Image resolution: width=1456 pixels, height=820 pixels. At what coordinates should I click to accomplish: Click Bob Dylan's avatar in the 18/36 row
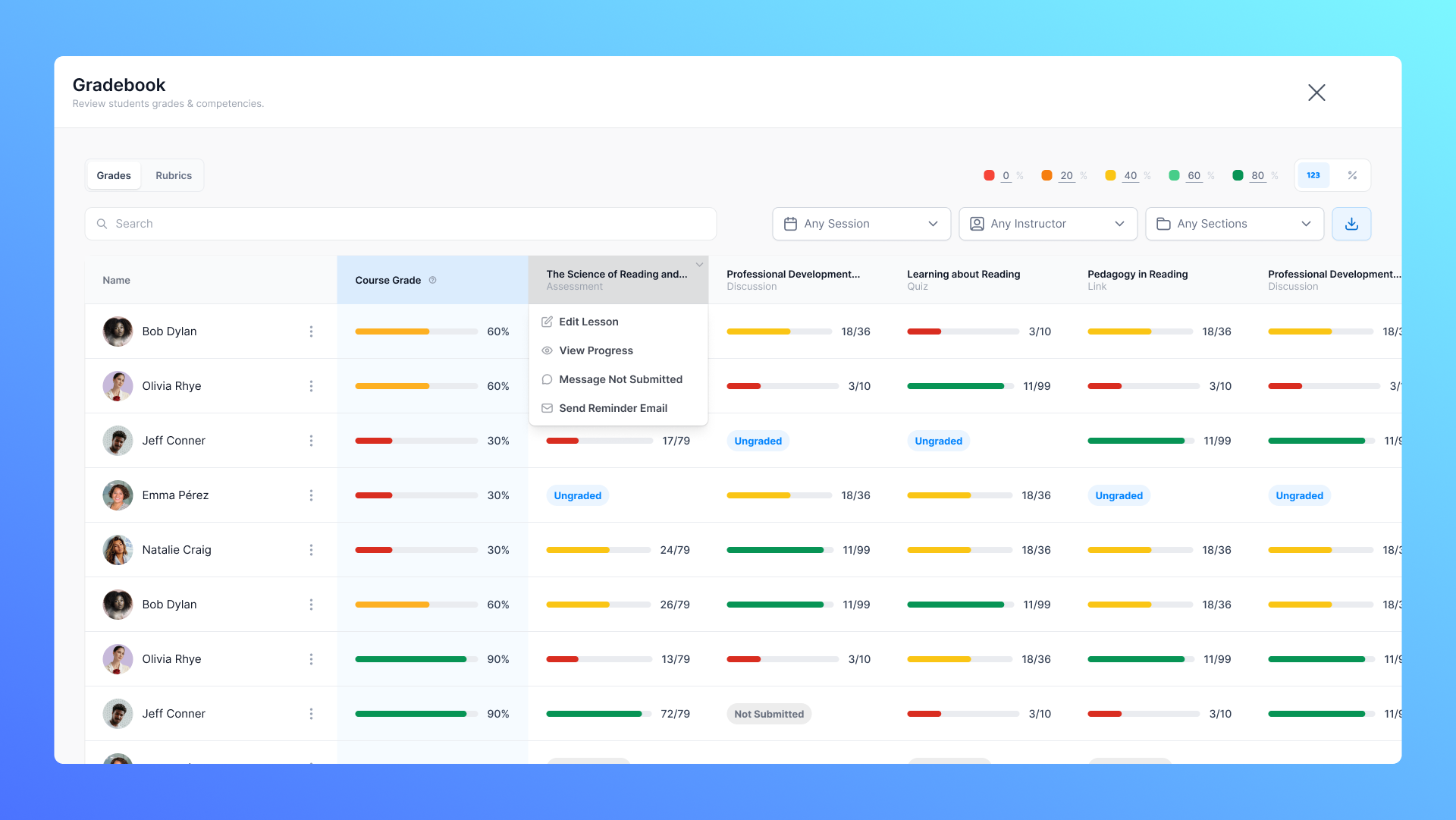point(118,331)
